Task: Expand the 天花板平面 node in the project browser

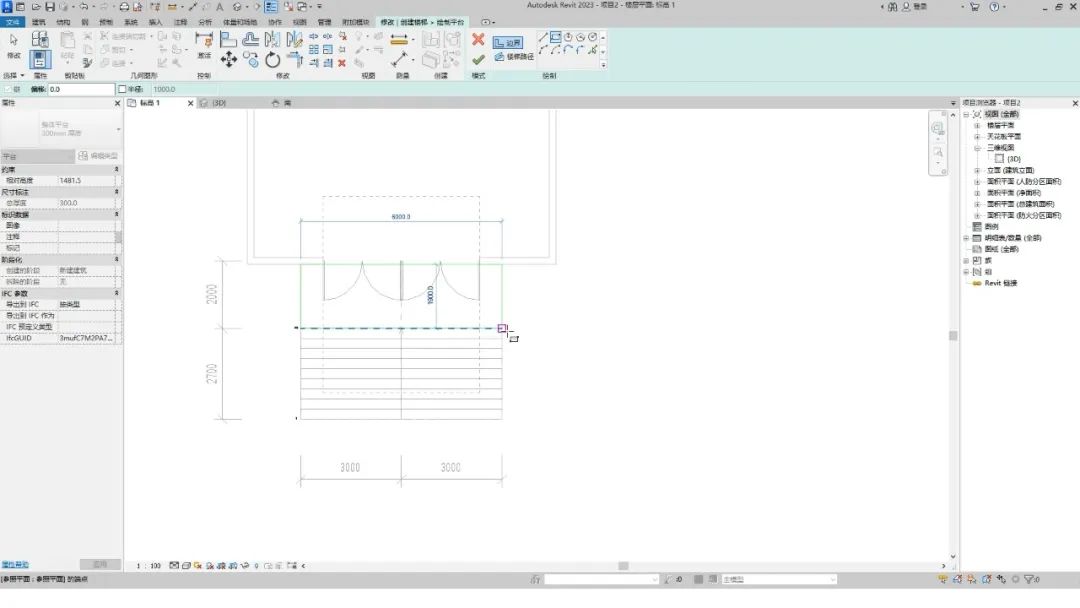Action: [x=977, y=136]
